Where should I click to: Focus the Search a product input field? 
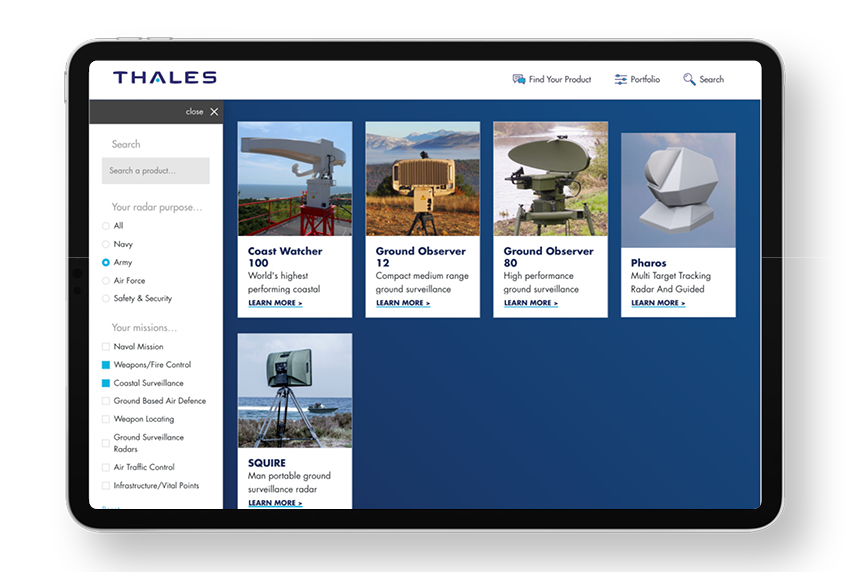(x=155, y=171)
